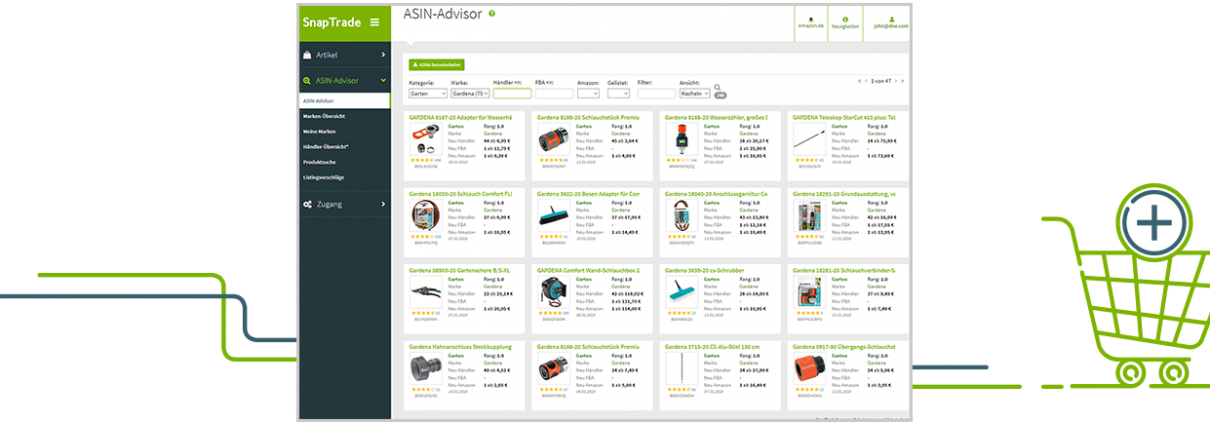Viewport: 1210px width, 423px height.
Task: Click the 8188-20 Wasserzähler product thumbnail
Action: (681, 139)
